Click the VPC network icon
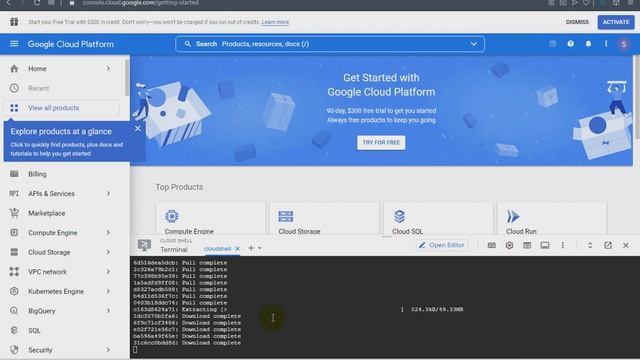This screenshot has width=640, height=360. [14, 271]
